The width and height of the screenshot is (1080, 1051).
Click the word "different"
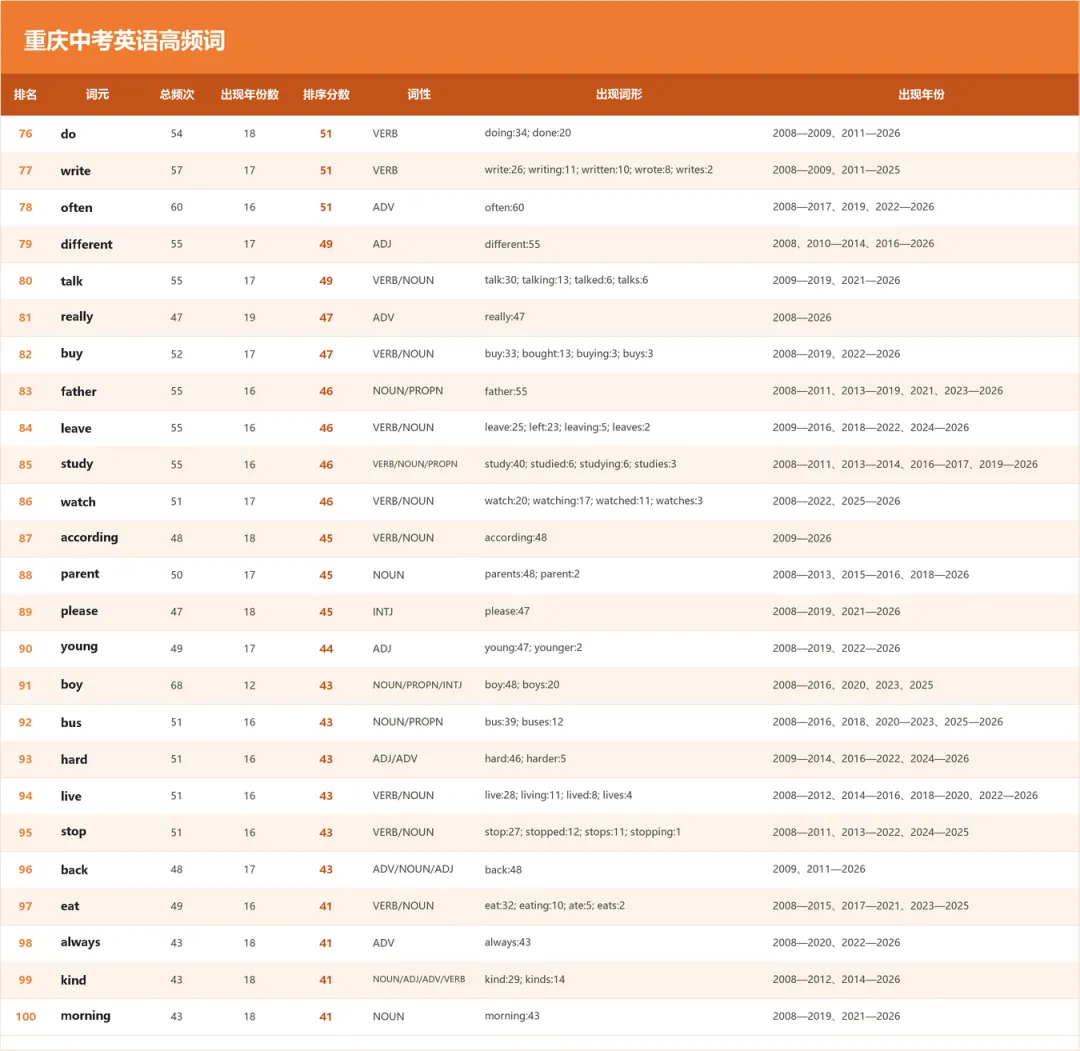click(87, 244)
